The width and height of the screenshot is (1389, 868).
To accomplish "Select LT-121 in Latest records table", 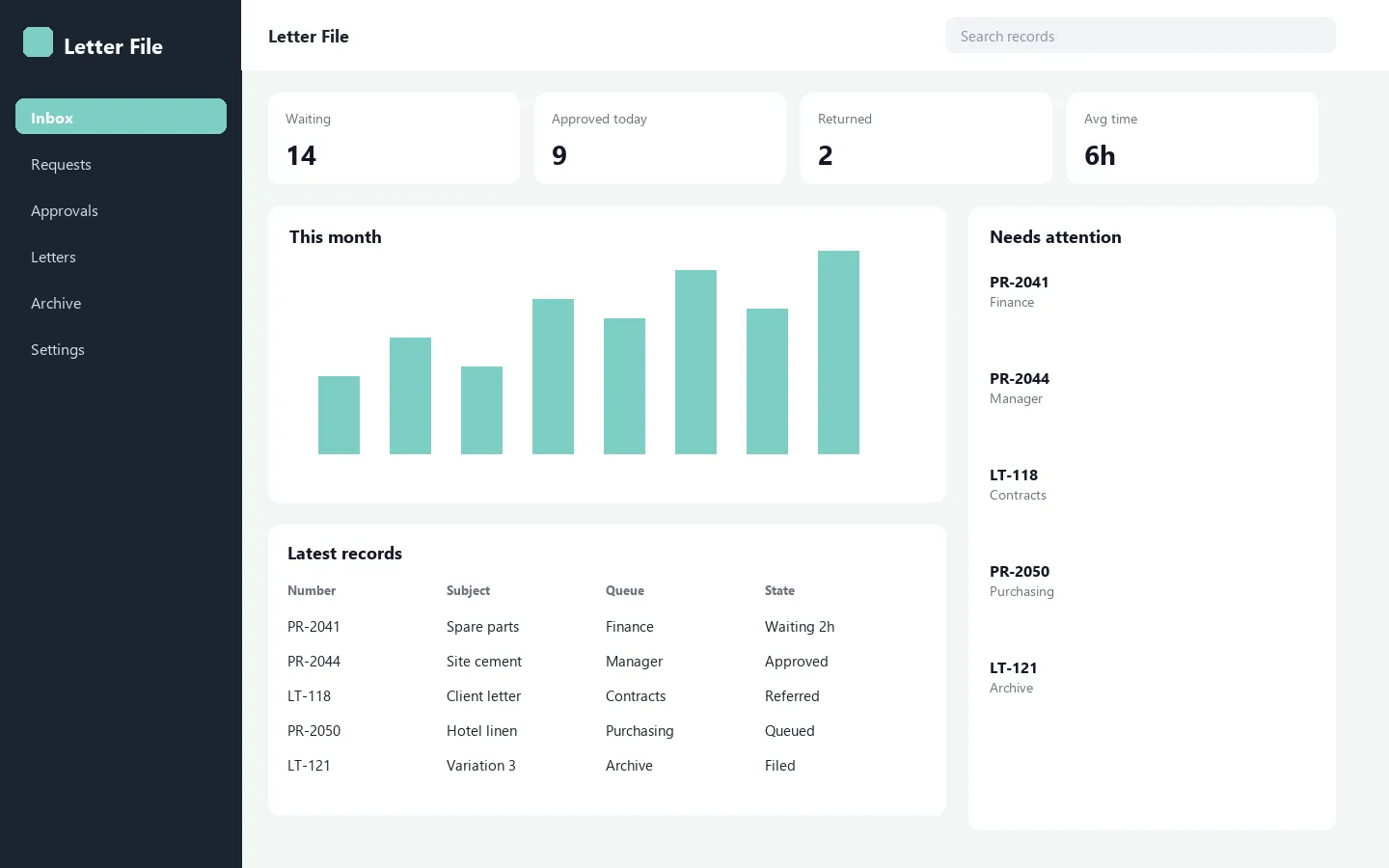I will coord(309,765).
